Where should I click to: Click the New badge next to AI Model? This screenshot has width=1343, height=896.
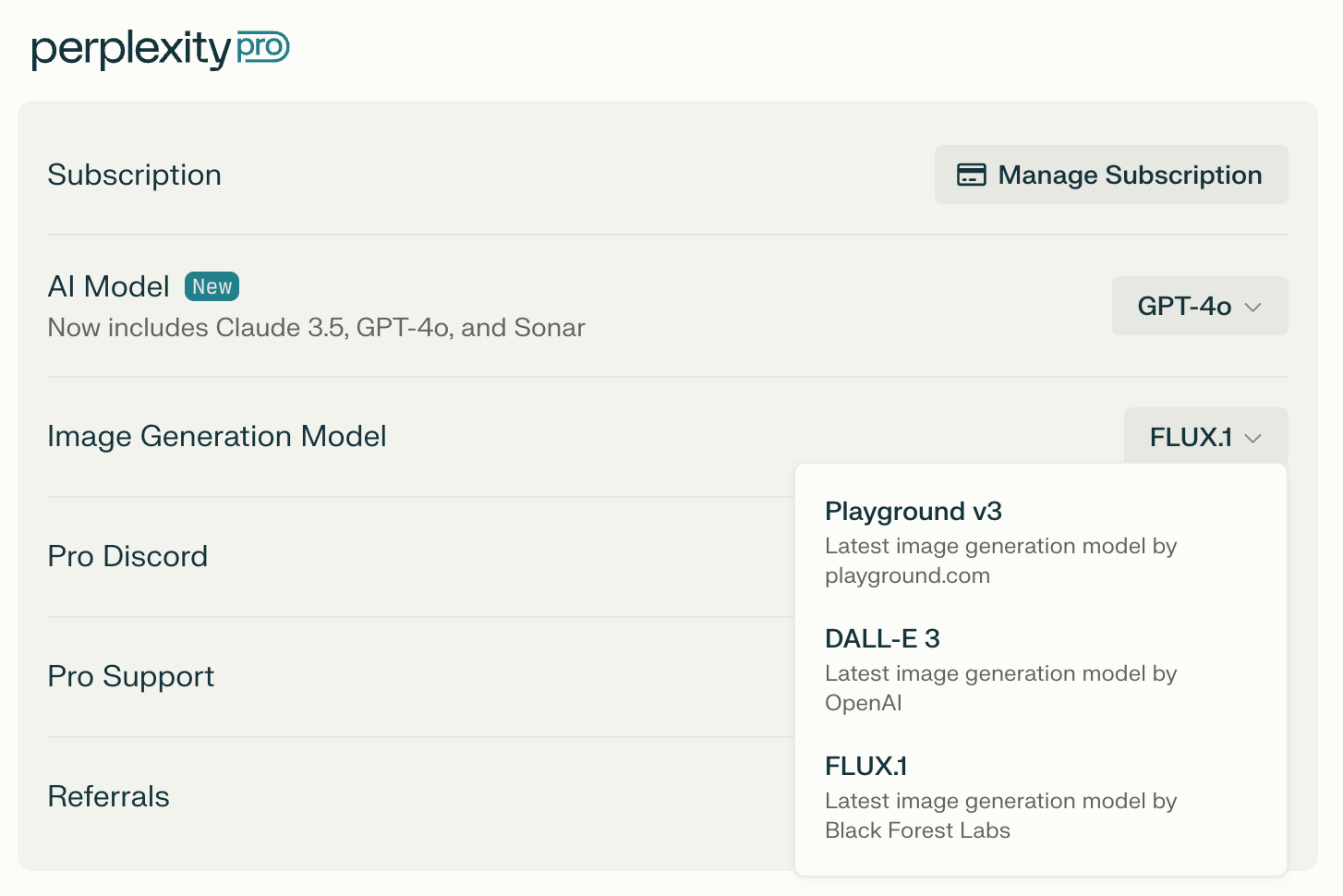click(x=212, y=286)
